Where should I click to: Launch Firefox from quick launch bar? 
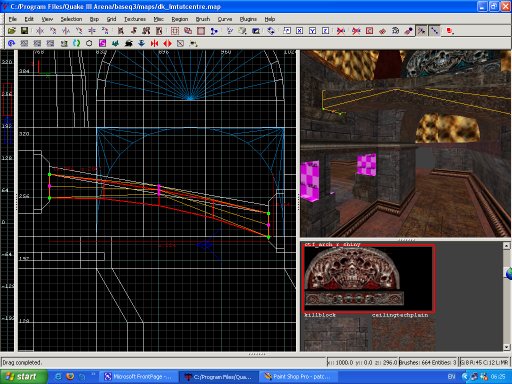(70, 377)
